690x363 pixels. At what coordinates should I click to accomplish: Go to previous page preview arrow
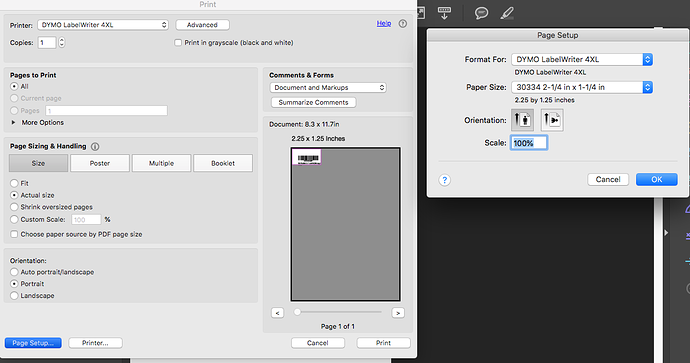[x=277, y=313]
